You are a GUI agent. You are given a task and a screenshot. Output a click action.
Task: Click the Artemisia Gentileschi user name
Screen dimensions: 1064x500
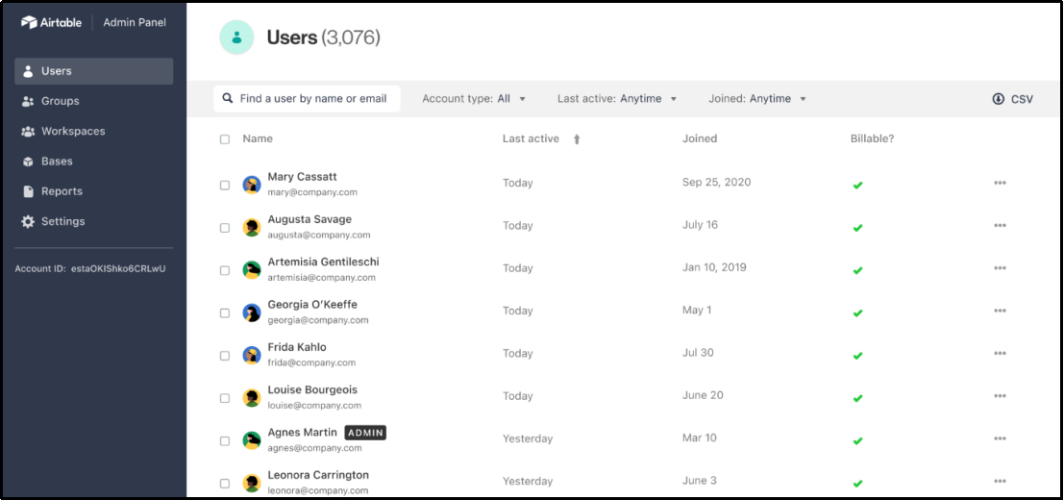coord(324,262)
